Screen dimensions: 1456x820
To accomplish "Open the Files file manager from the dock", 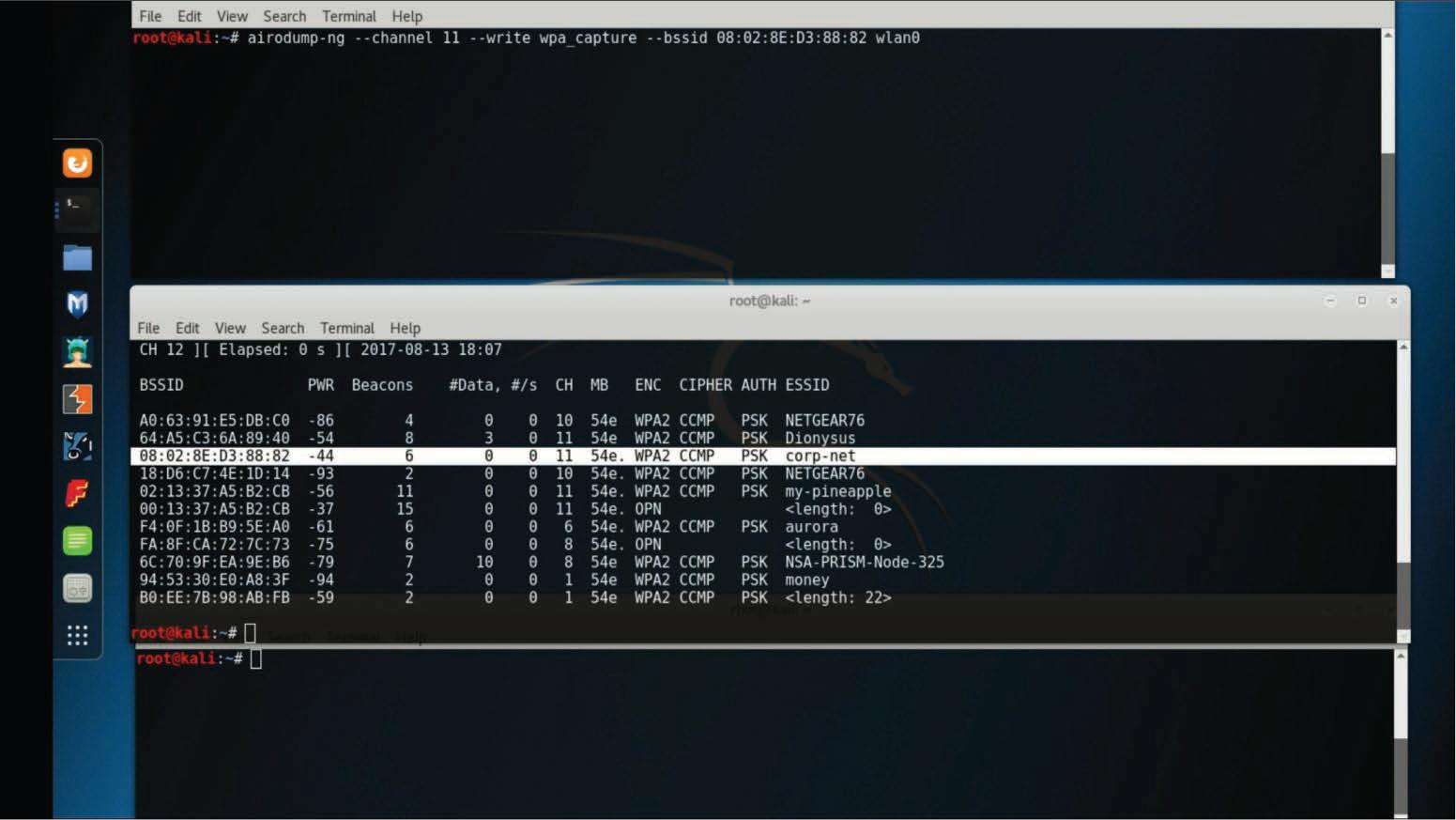I will 77,257.
